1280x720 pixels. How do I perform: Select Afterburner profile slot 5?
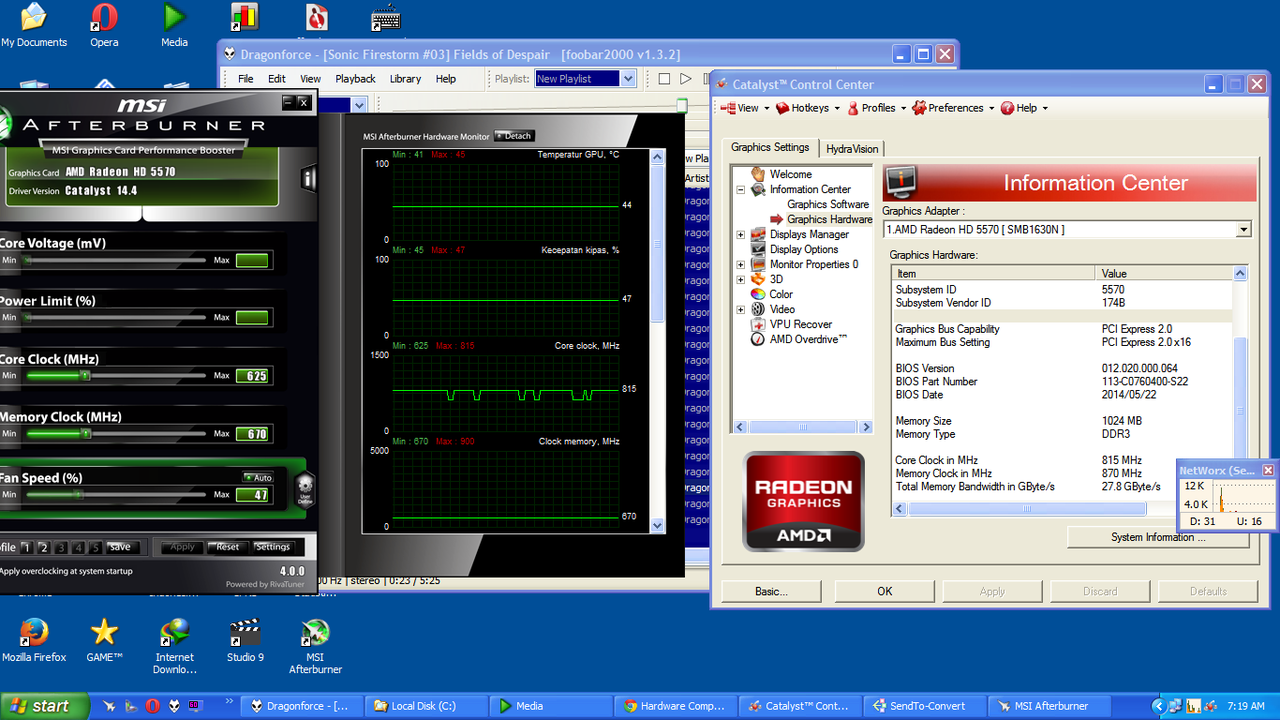point(95,547)
